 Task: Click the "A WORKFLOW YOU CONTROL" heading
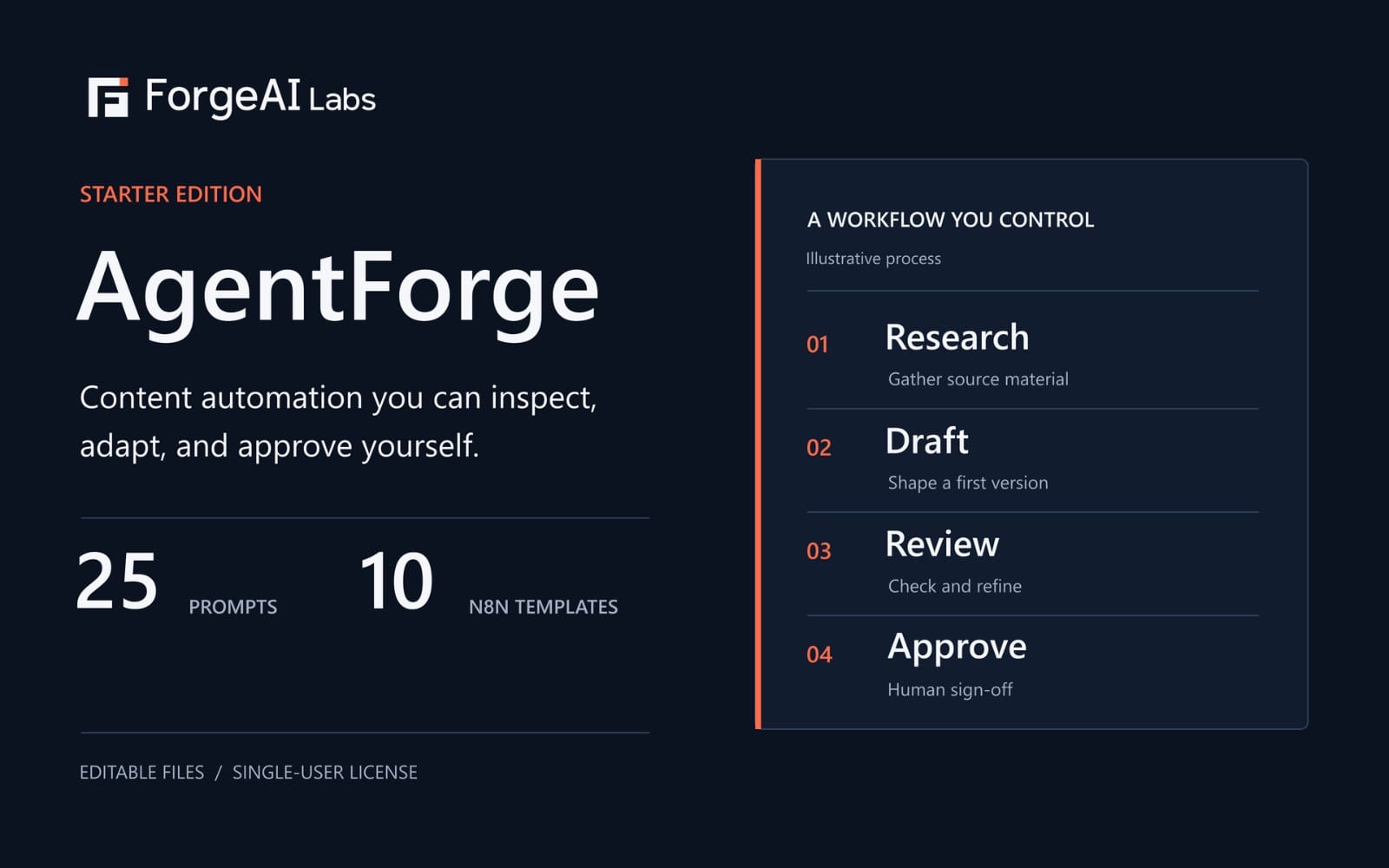pyautogui.click(x=951, y=220)
